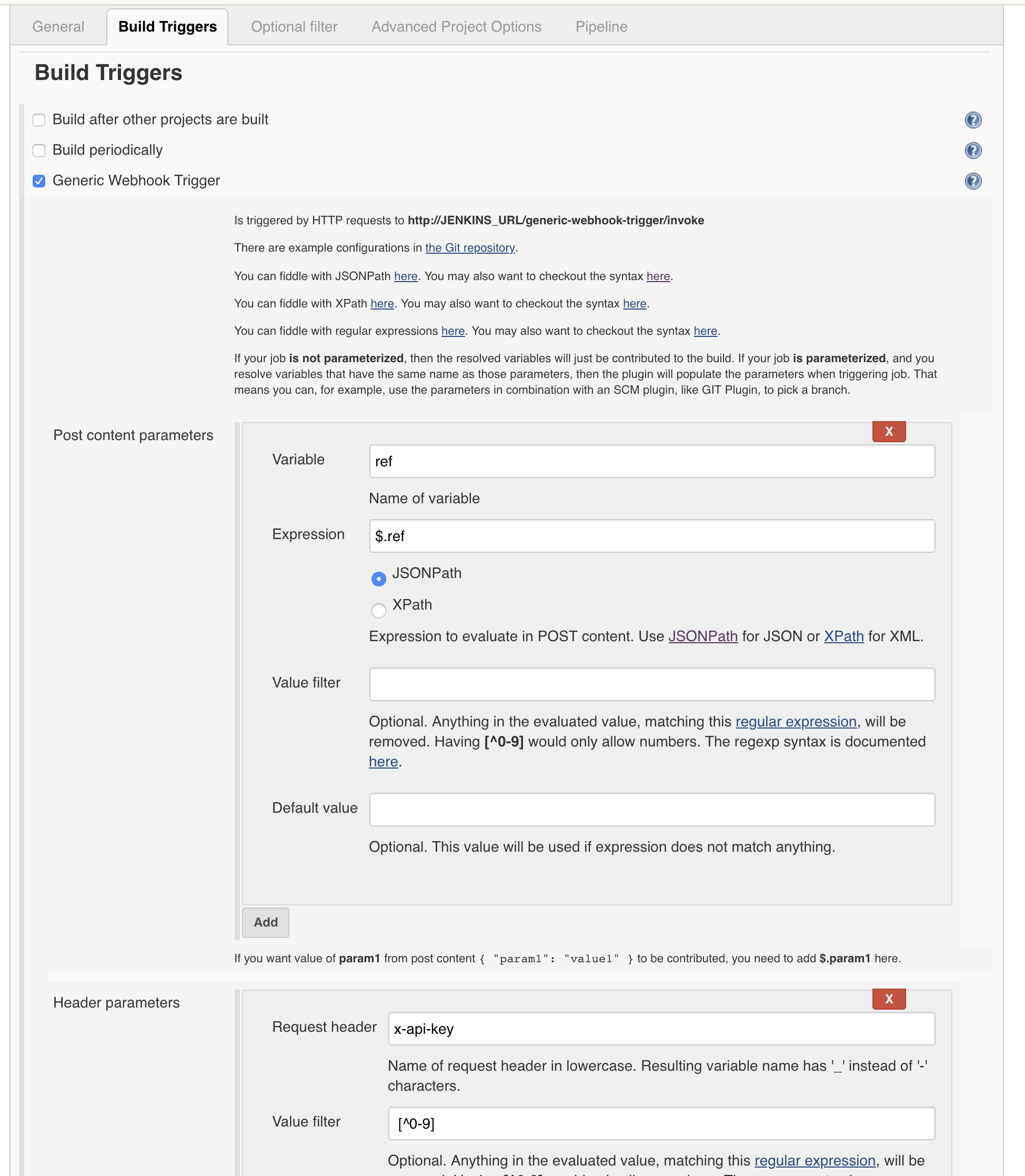Click the Variable field containing ref
The image size is (1025, 1176).
[651, 461]
